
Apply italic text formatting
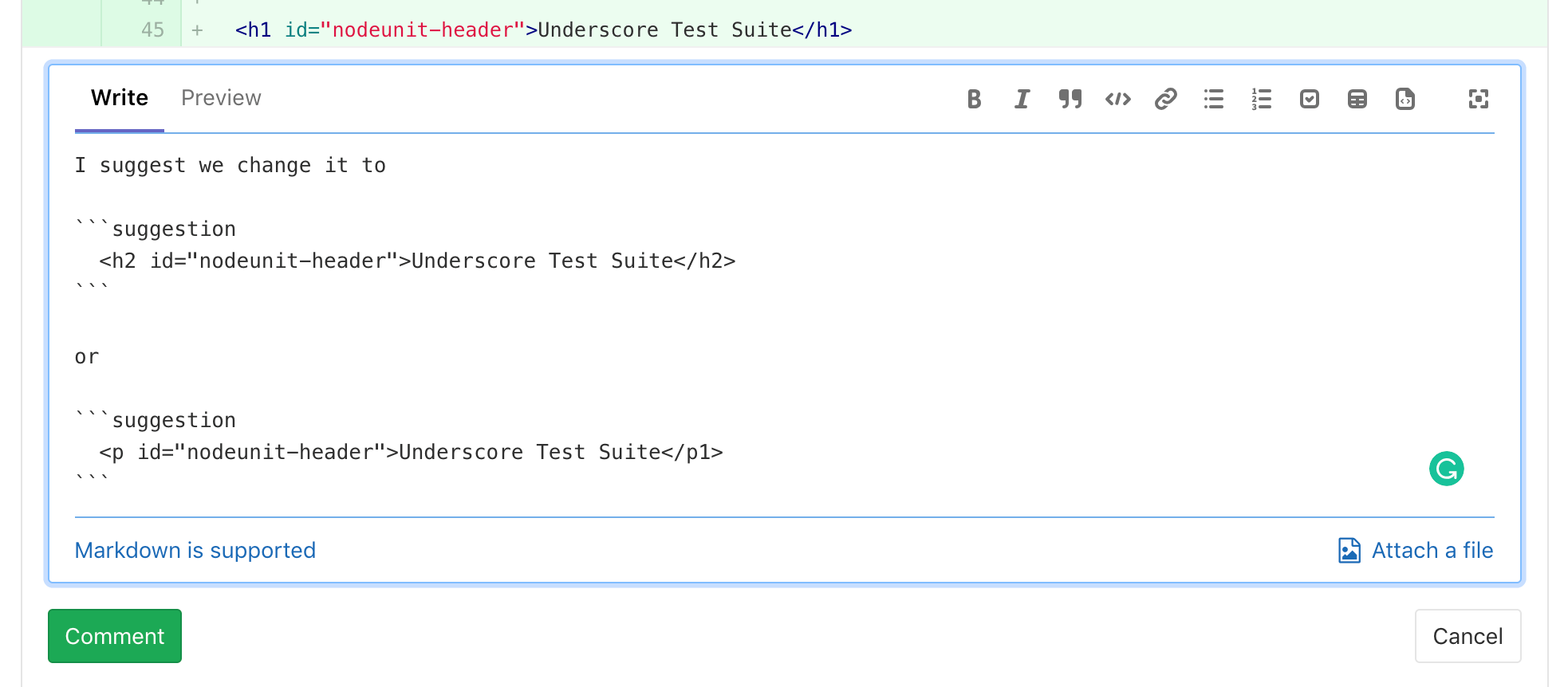click(x=1022, y=99)
